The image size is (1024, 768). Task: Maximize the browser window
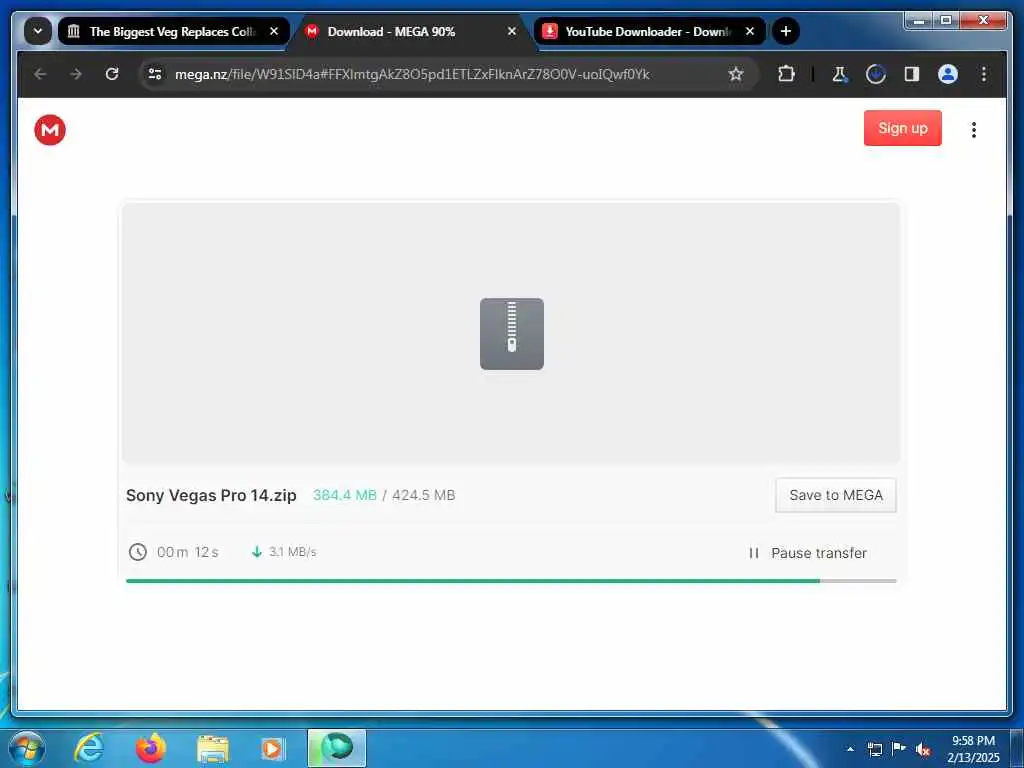(x=945, y=21)
